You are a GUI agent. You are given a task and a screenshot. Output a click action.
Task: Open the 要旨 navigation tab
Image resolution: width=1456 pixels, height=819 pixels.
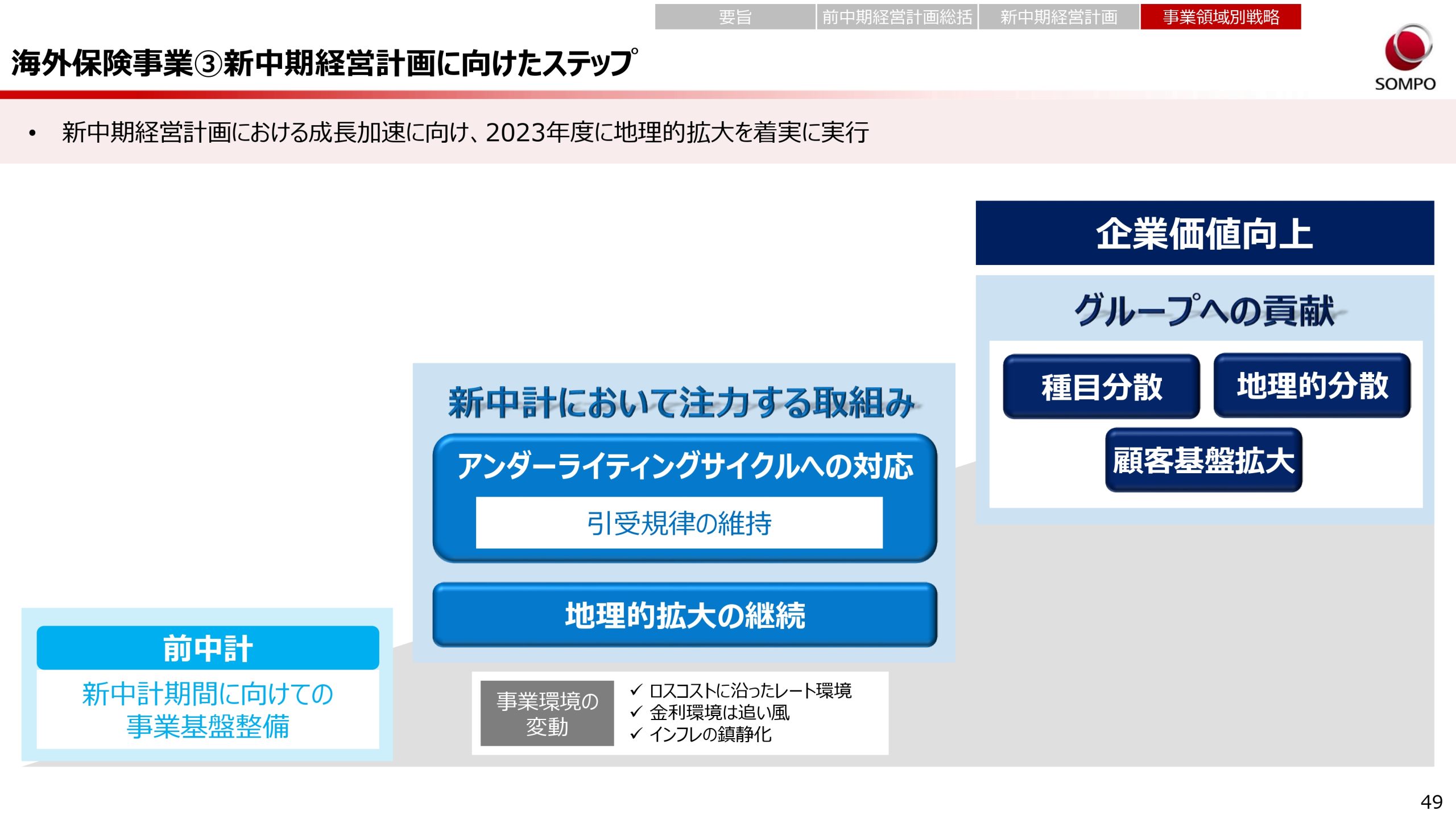[x=735, y=17]
